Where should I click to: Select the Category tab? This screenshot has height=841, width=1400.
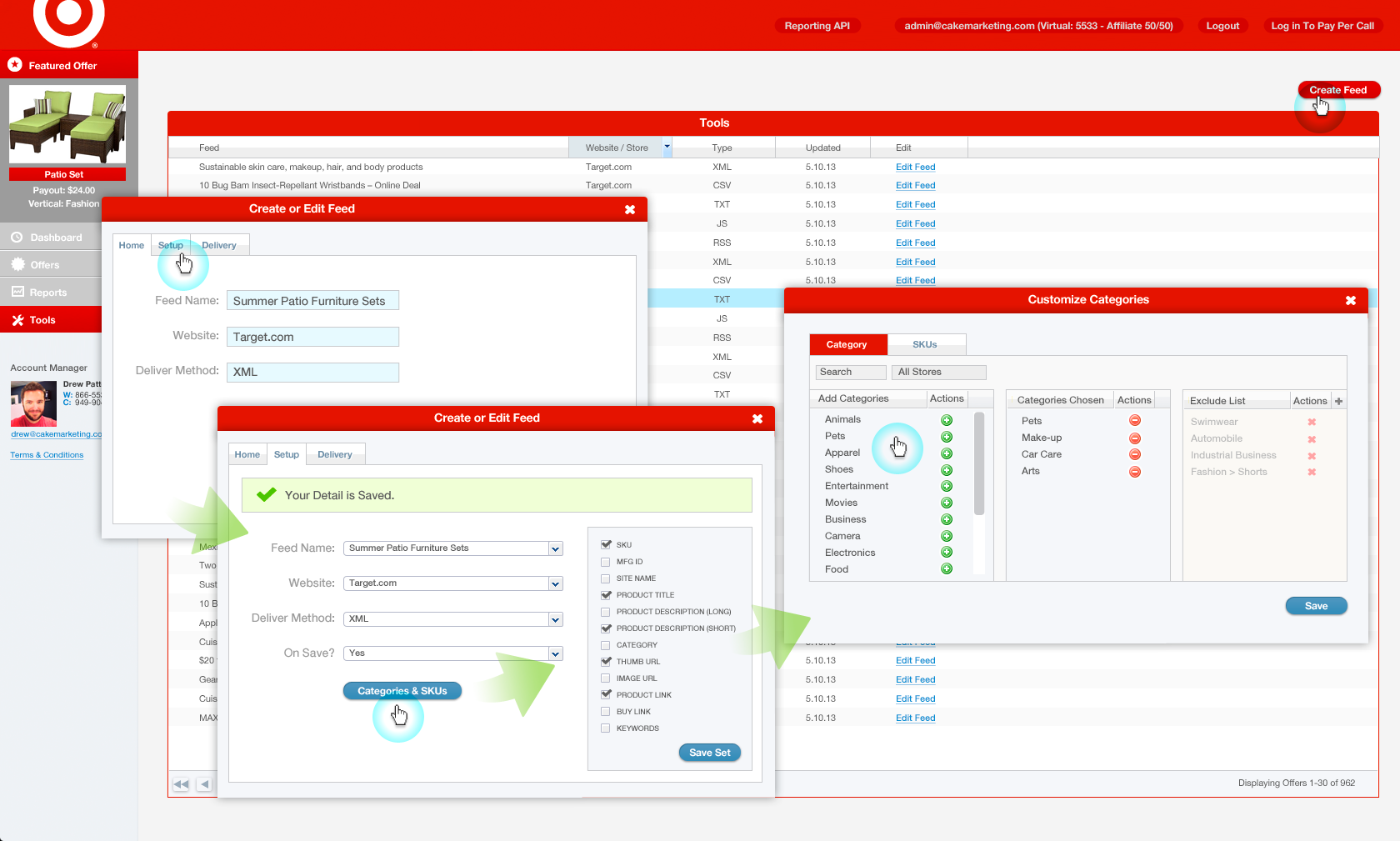point(847,344)
